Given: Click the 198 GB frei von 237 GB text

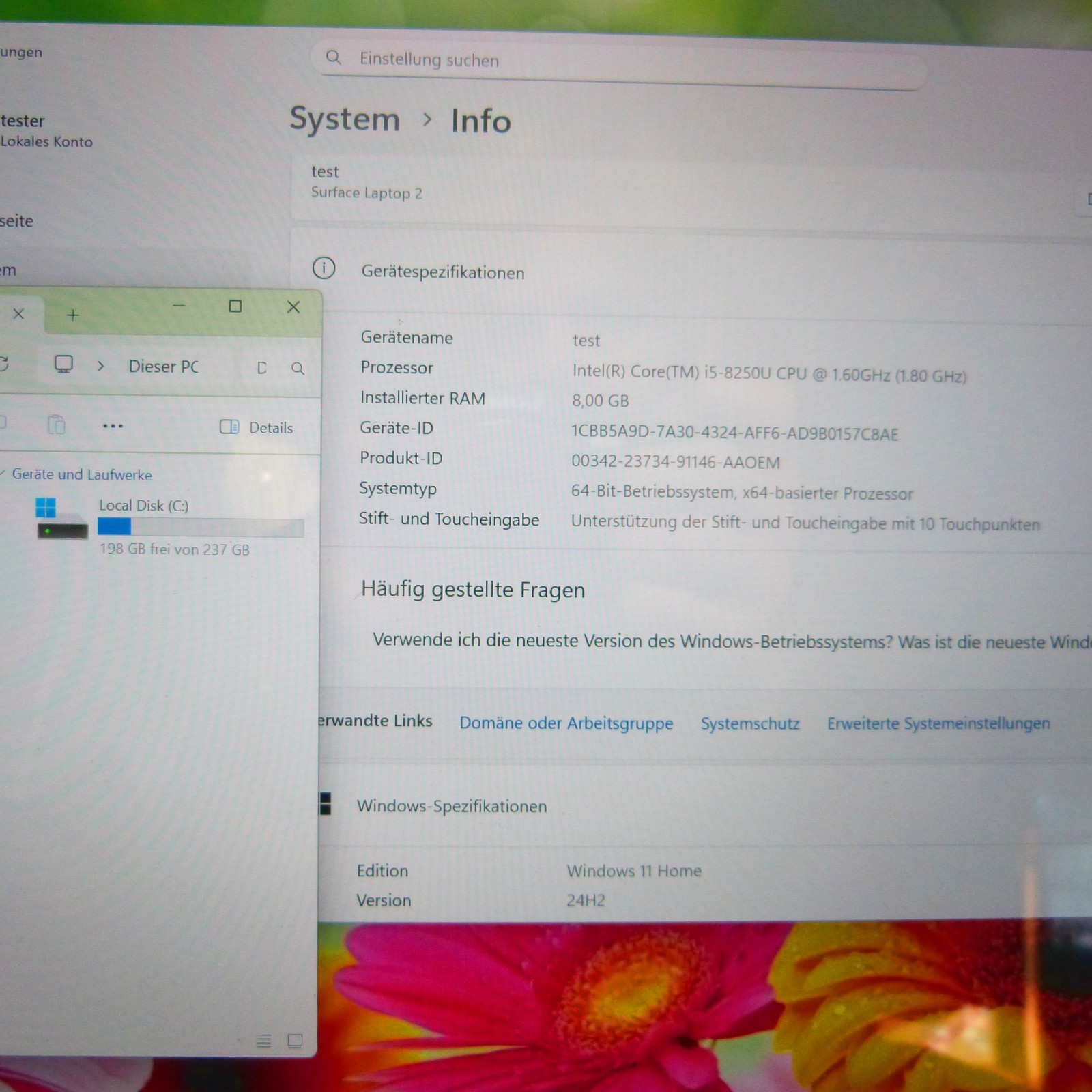Looking at the screenshot, I should [x=175, y=549].
